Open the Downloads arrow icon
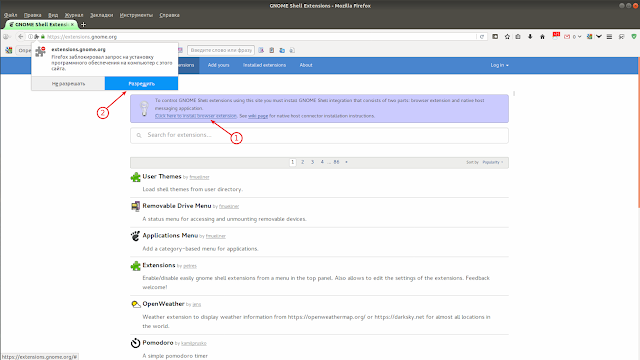The height and width of the screenshot is (360, 640). (x=530, y=37)
